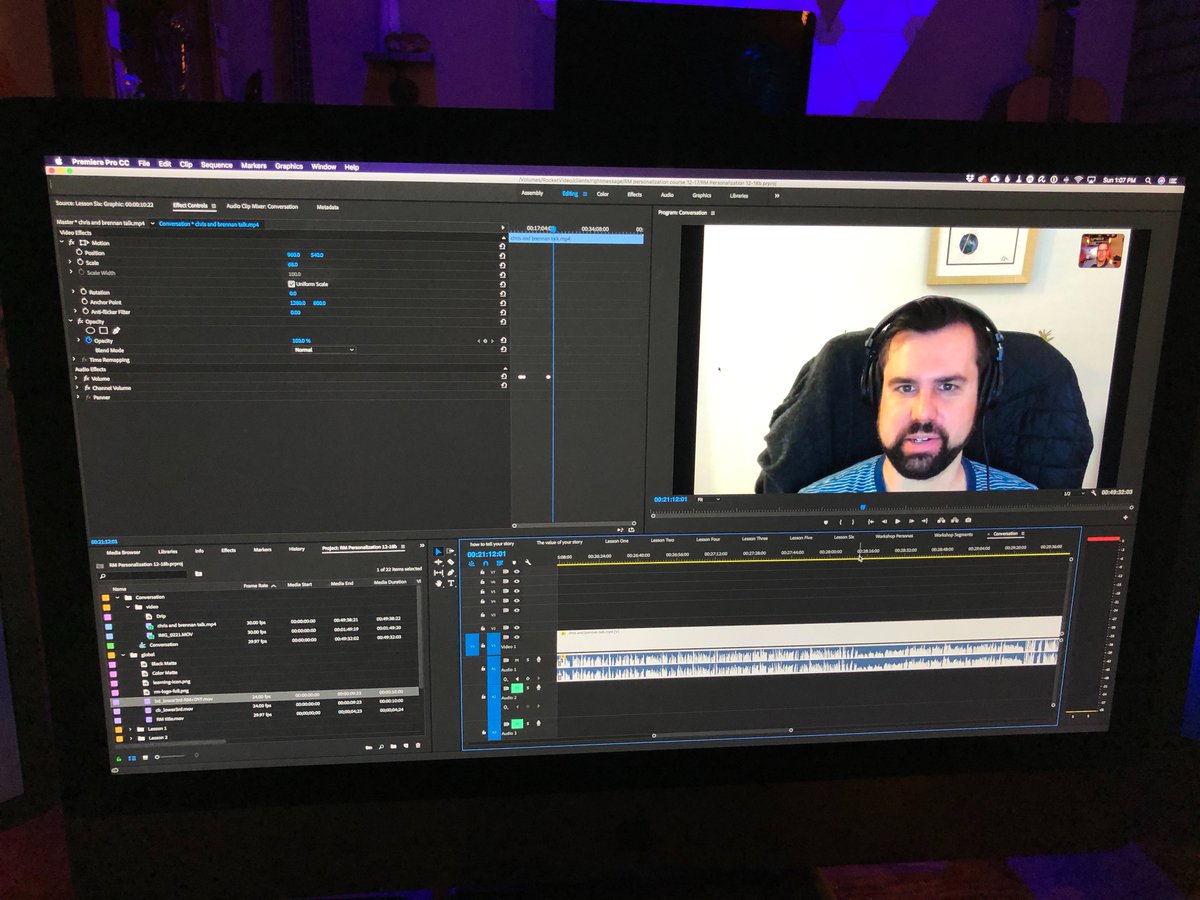Image resolution: width=1200 pixels, height=900 pixels.
Task: Select the Selection arrow tool
Action: point(438,552)
